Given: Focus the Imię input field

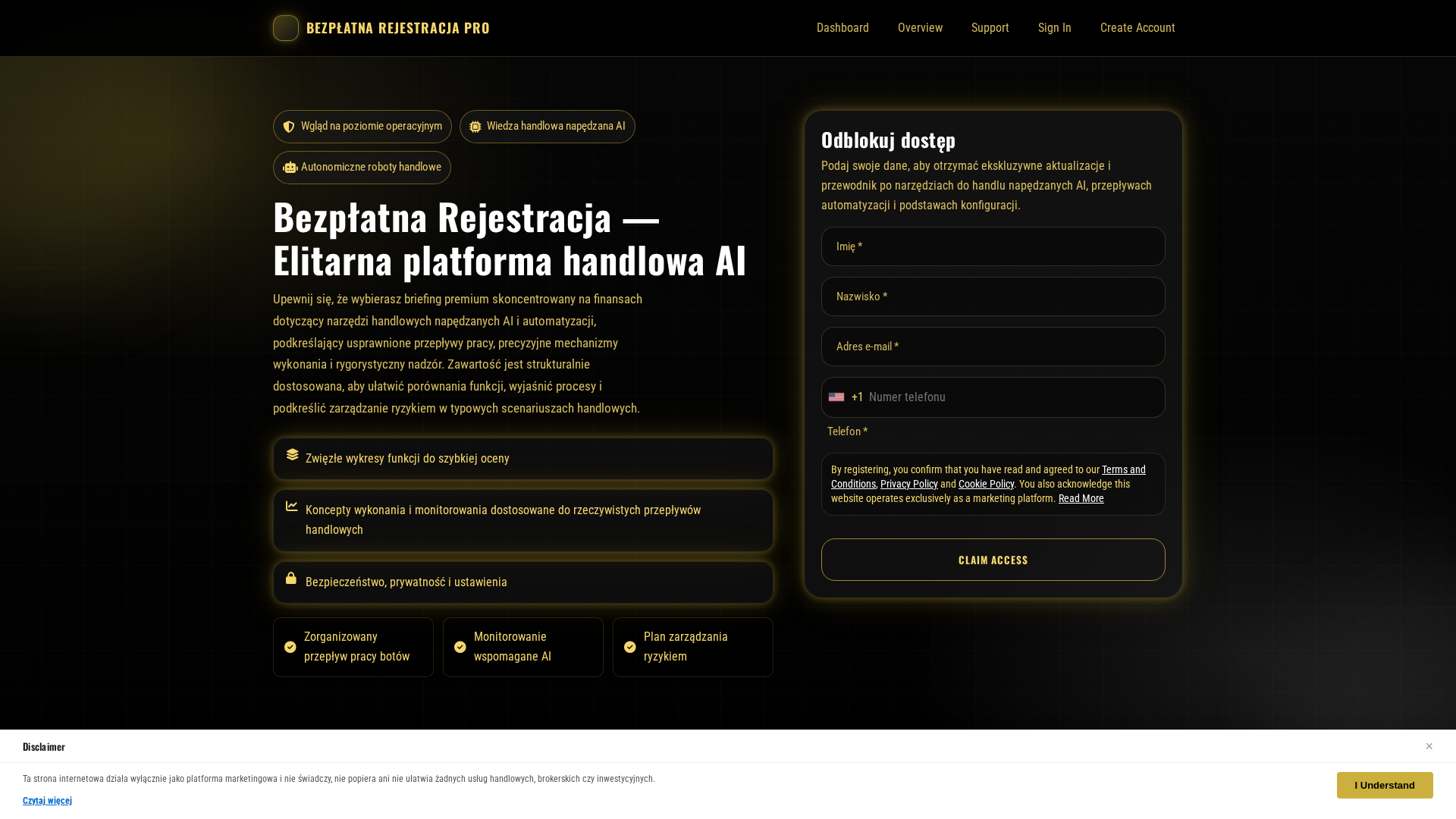Looking at the screenshot, I should 993,246.
